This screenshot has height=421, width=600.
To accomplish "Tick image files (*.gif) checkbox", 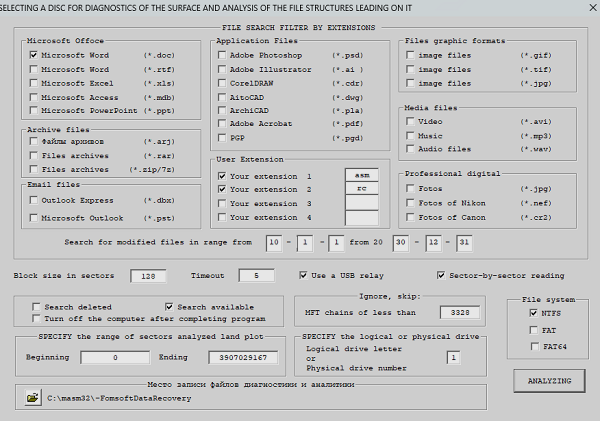I will pos(410,55).
